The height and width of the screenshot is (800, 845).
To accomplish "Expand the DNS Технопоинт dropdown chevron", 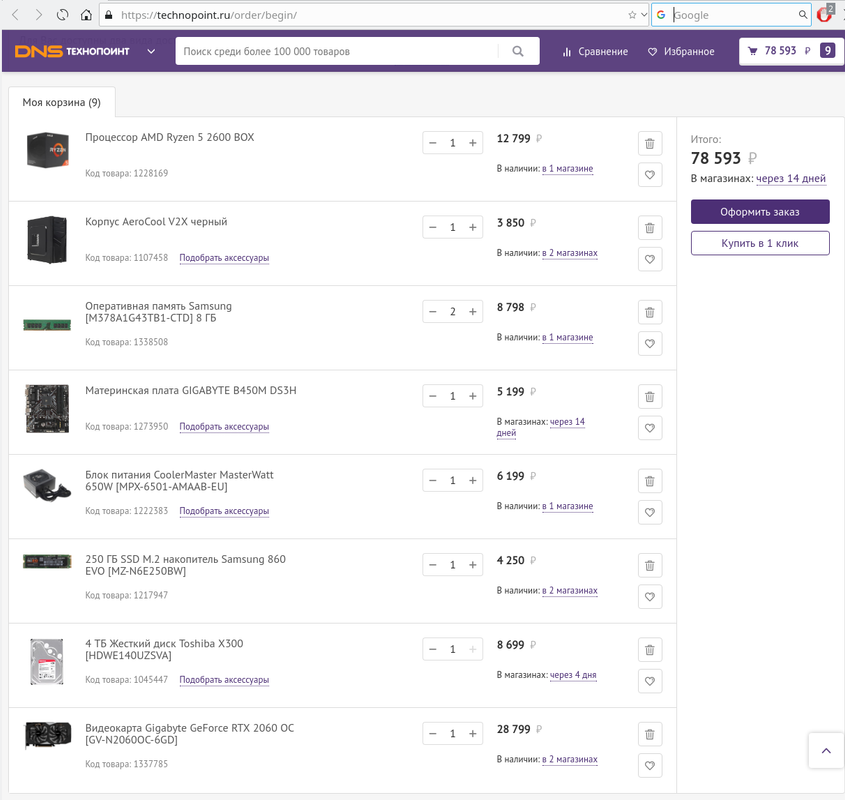I will click(151, 52).
